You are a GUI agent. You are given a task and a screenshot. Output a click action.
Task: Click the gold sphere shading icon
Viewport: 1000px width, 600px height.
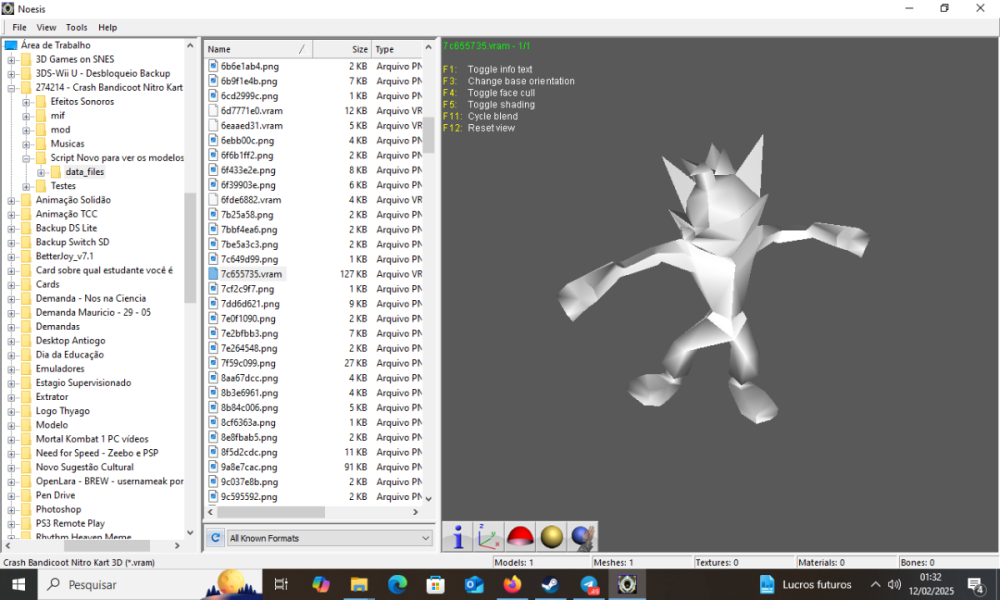point(550,537)
